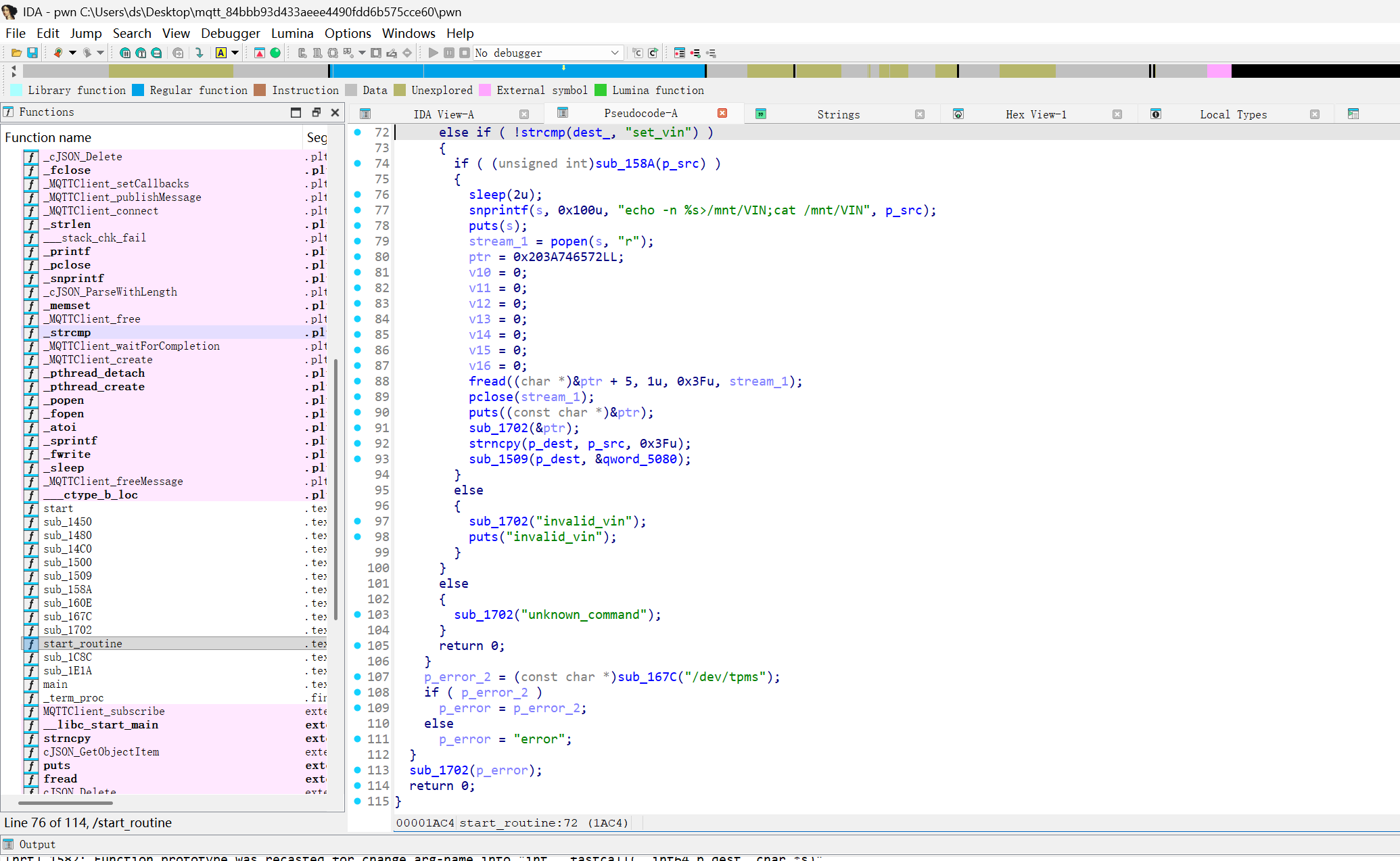Image resolution: width=1400 pixels, height=861 pixels.
Task: Select sub_158A in the Functions list
Action: pyautogui.click(x=68, y=589)
